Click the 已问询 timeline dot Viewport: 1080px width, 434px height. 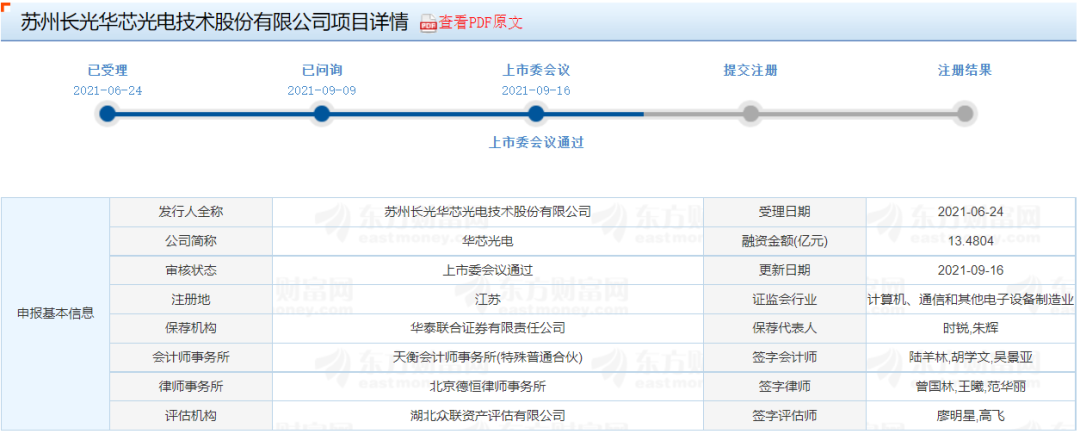click(x=322, y=114)
